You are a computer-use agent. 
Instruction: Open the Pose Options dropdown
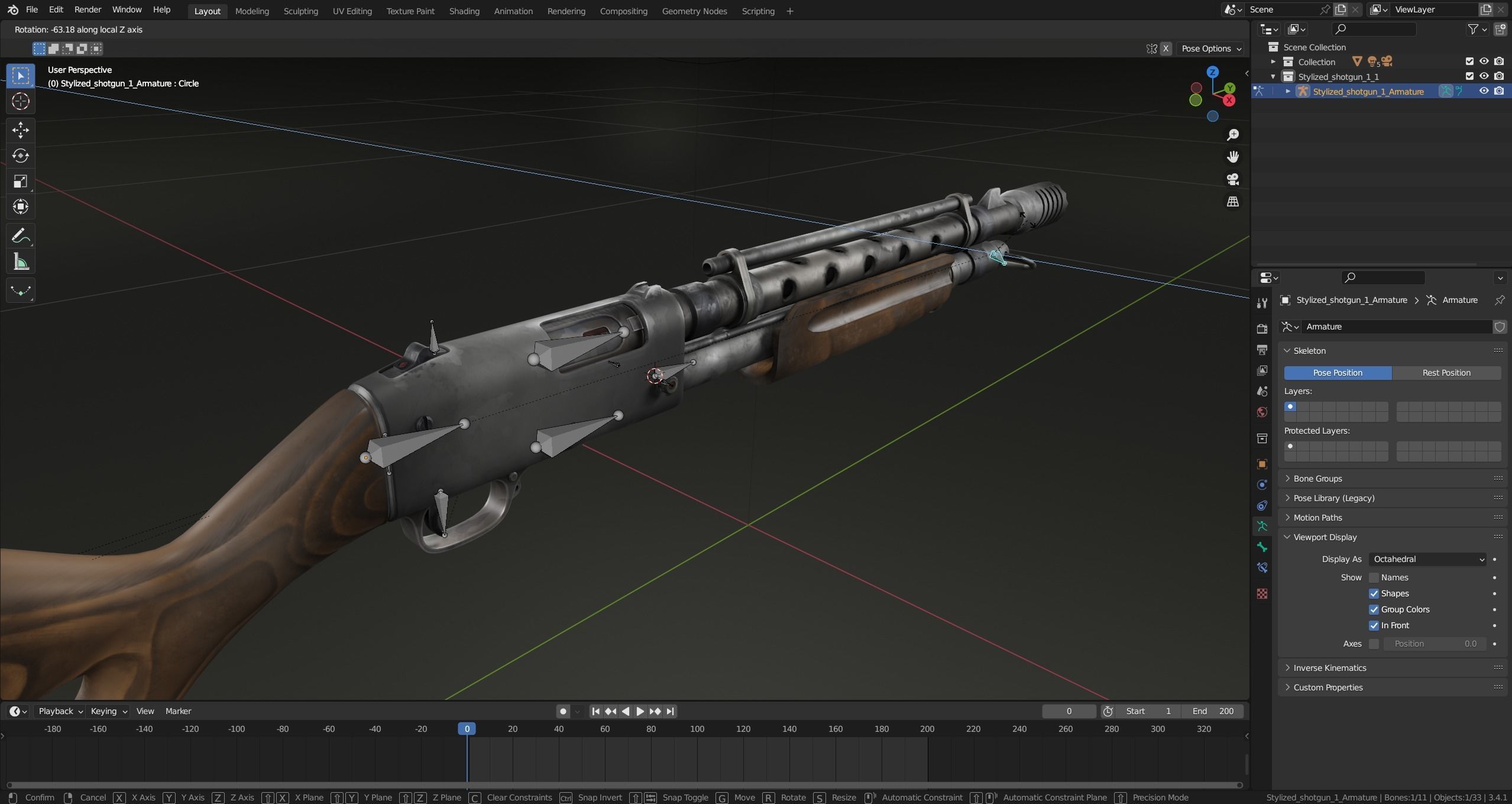tap(1210, 49)
